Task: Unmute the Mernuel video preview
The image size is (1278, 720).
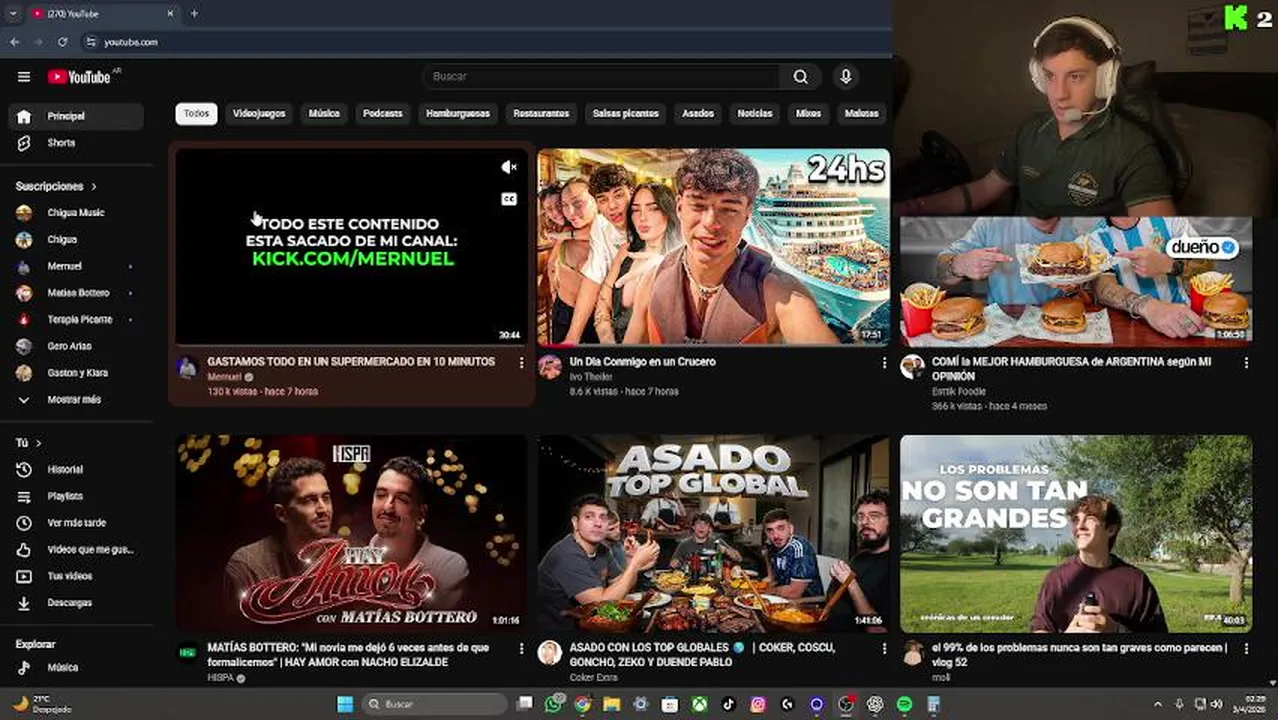Action: 509,167
